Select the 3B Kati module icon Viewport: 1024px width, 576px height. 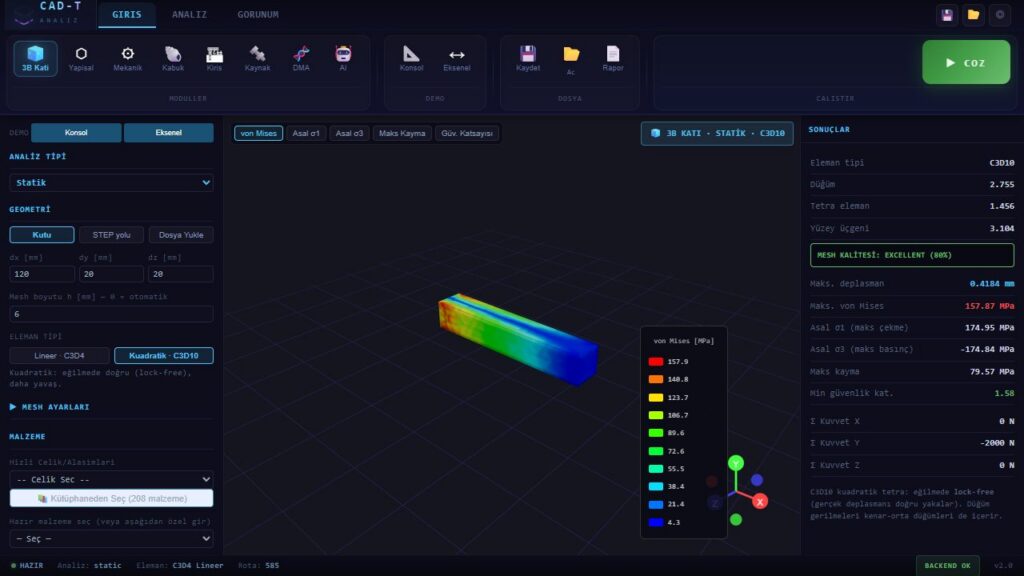pyautogui.click(x=35, y=58)
